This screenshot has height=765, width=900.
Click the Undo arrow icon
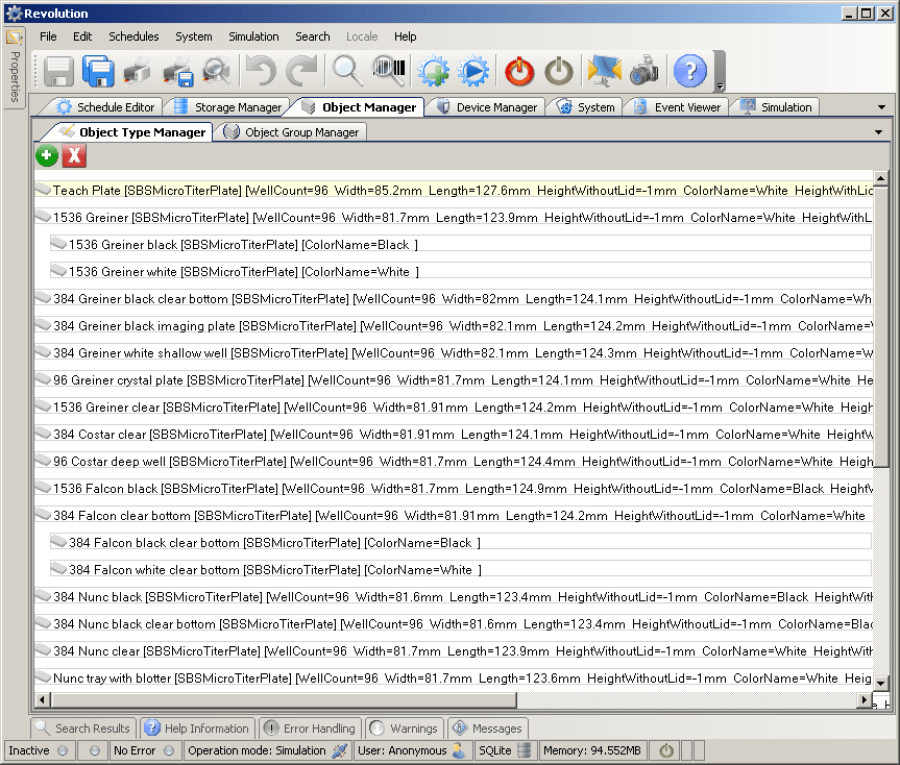tap(261, 71)
